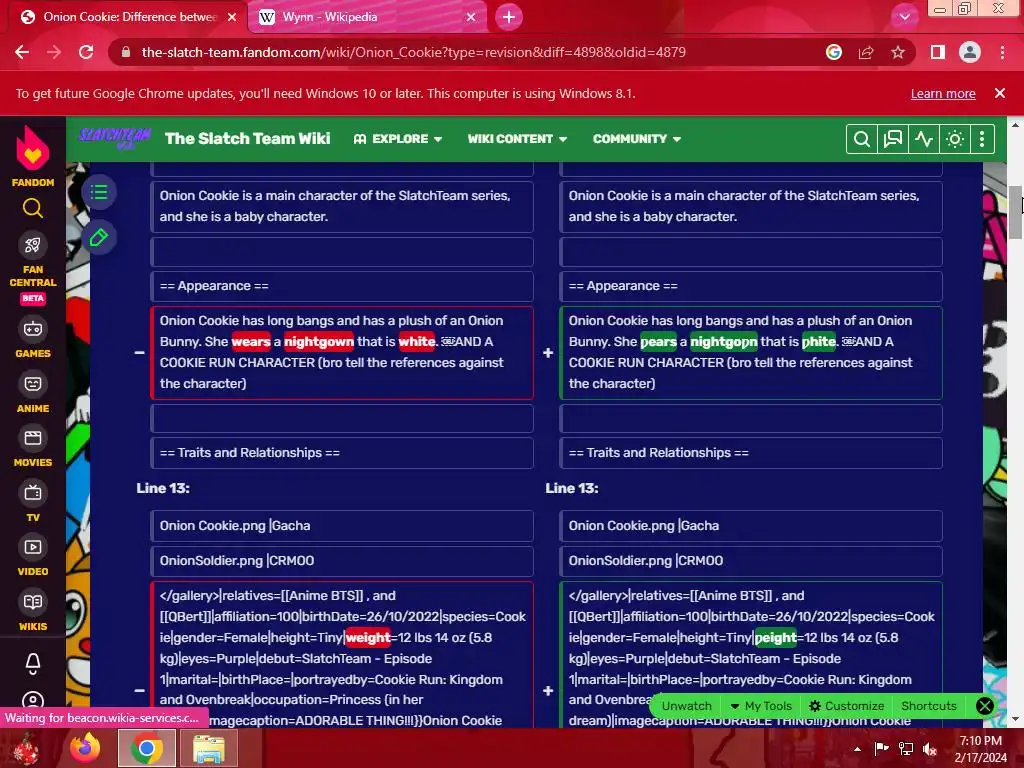Screen dimensions: 1024x768
Task: Open recent activity pulse icon
Action: [923, 139]
